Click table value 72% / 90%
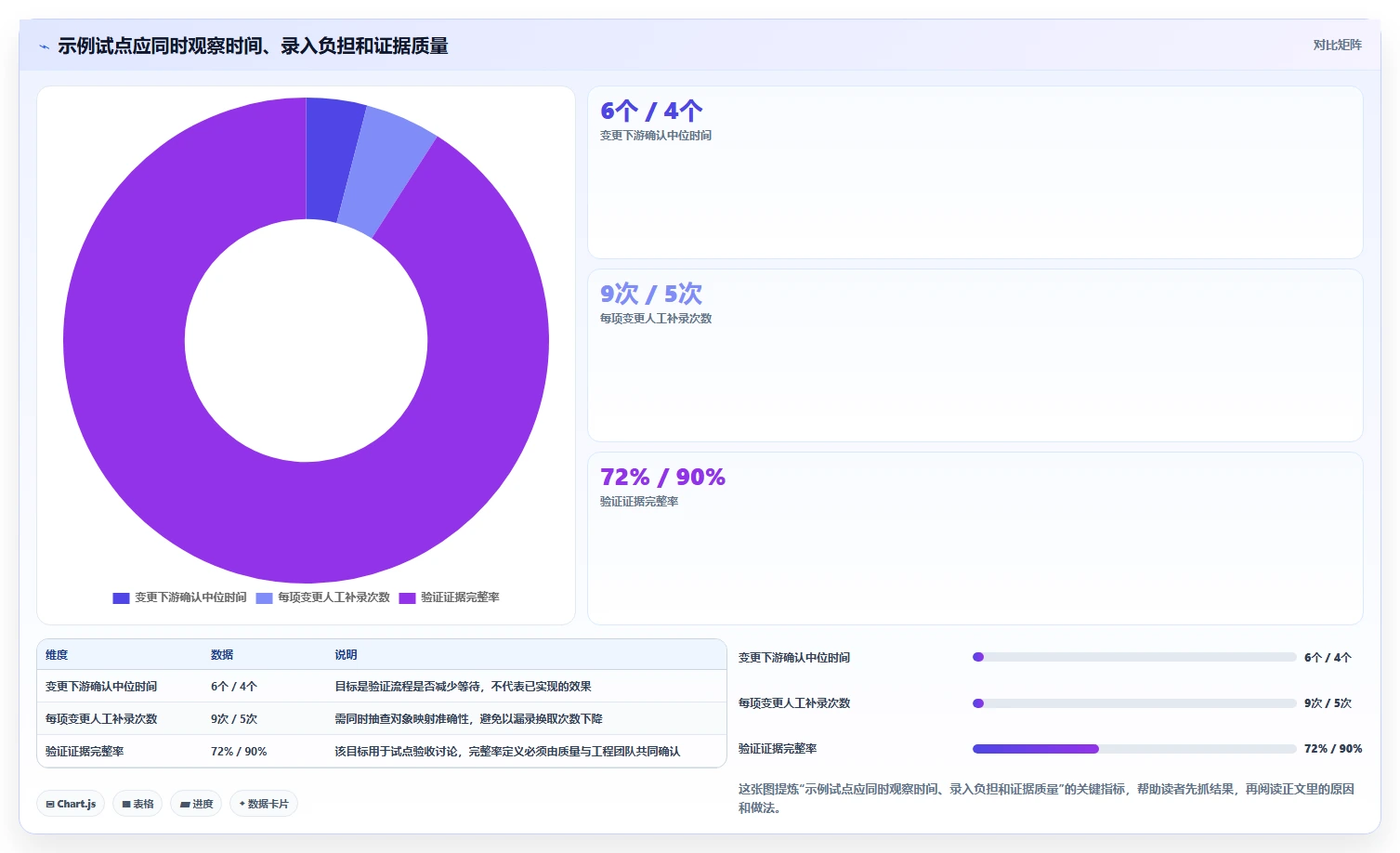 click(x=239, y=752)
